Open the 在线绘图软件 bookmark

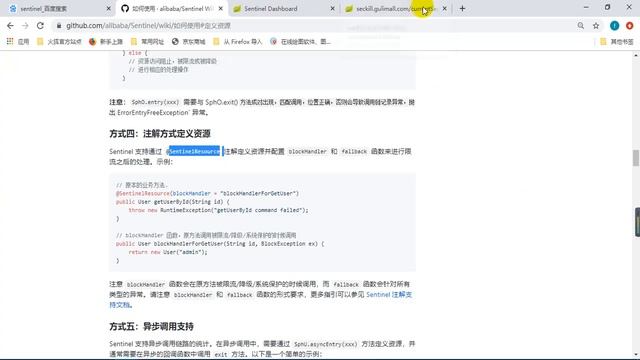pyautogui.click(x=300, y=42)
